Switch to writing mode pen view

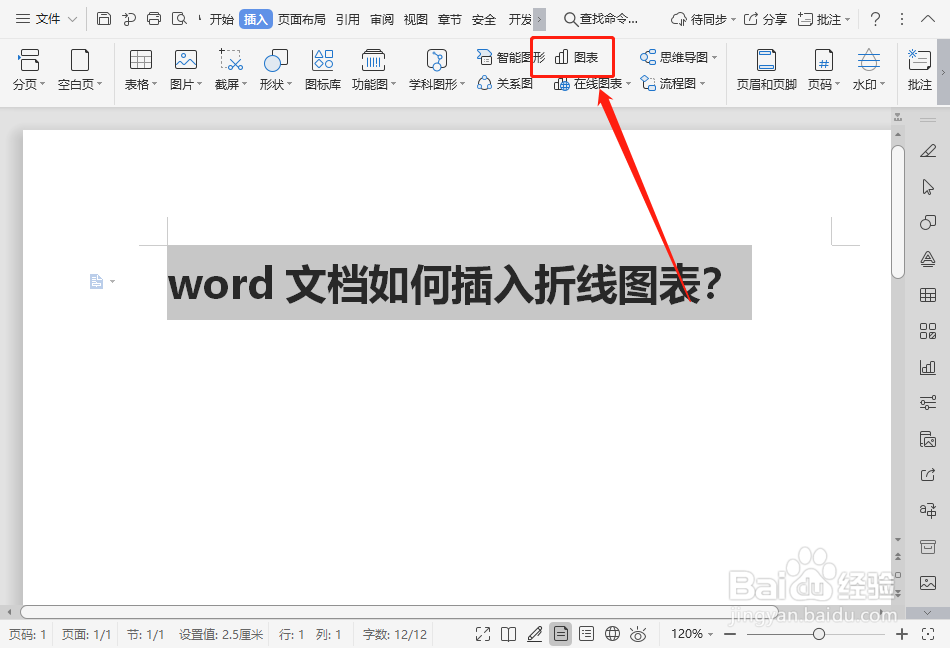pos(534,634)
